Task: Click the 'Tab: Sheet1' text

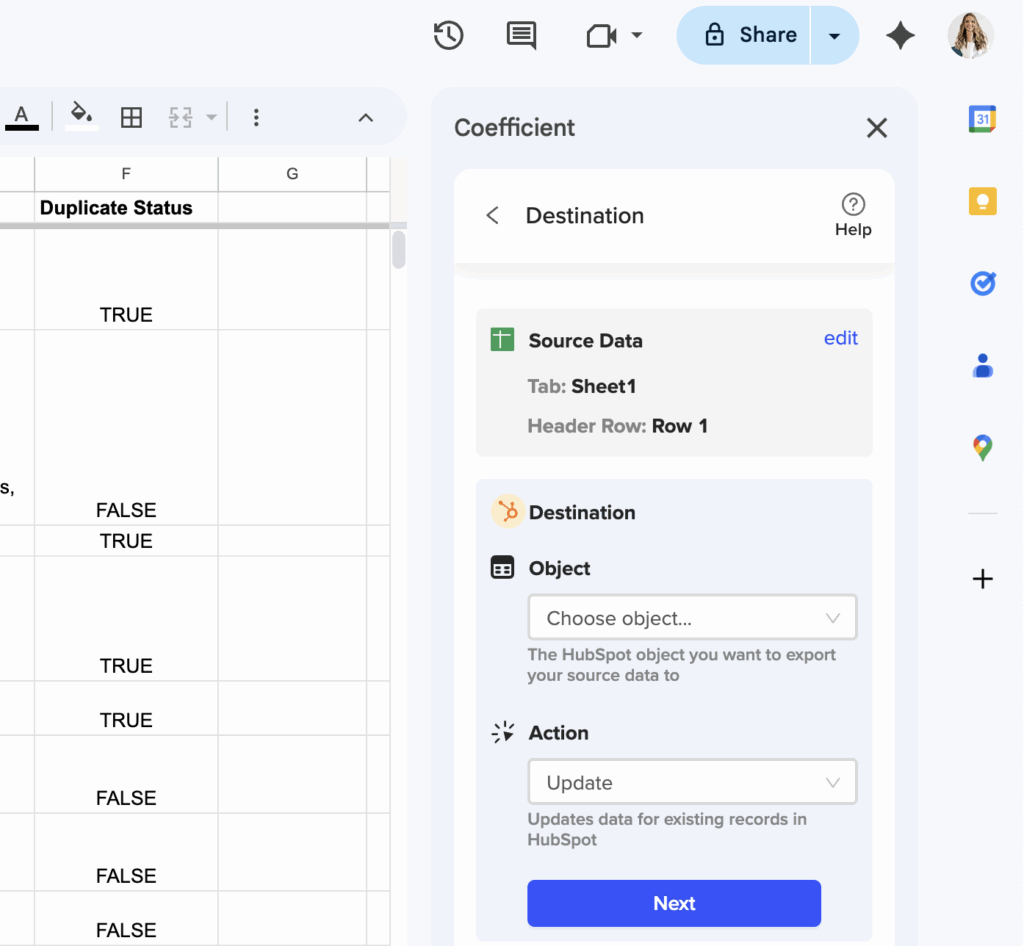Action: point(581,386)
